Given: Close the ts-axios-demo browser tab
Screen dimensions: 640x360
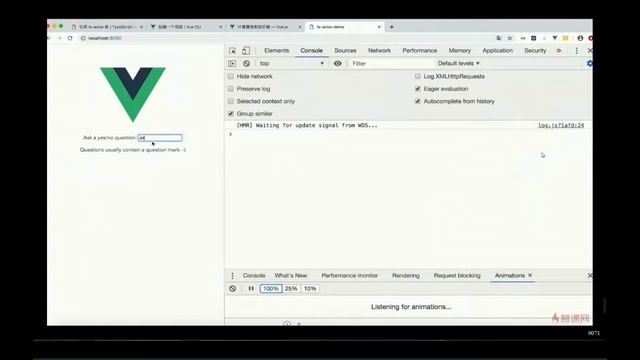Looking at the screenshot, I should [x=379, y=27].
